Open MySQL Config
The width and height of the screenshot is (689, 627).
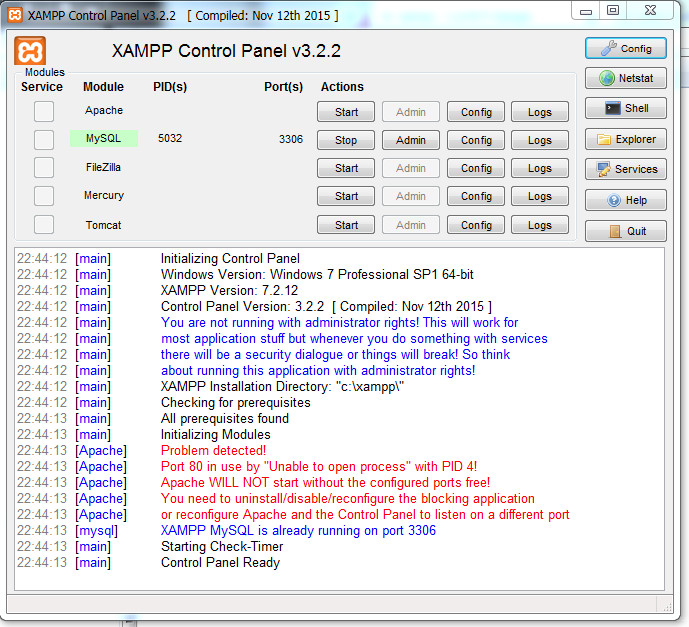[476, 140]
